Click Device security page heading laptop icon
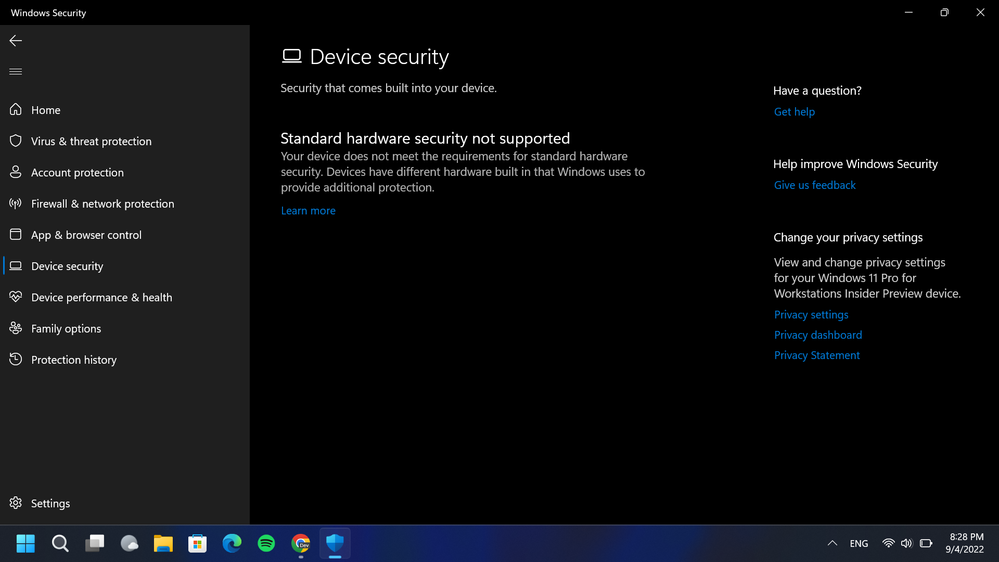This screenshot has height=562, width=999. (292, 56)
